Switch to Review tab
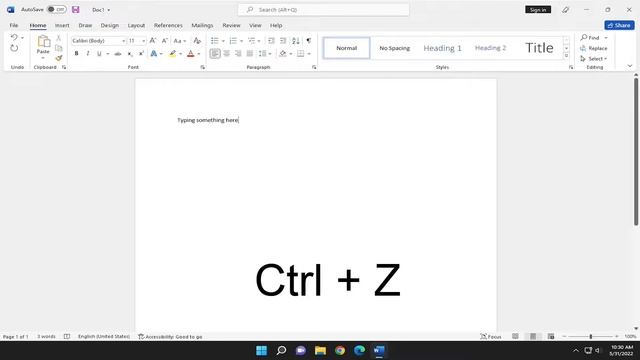 tap(231, 25)
